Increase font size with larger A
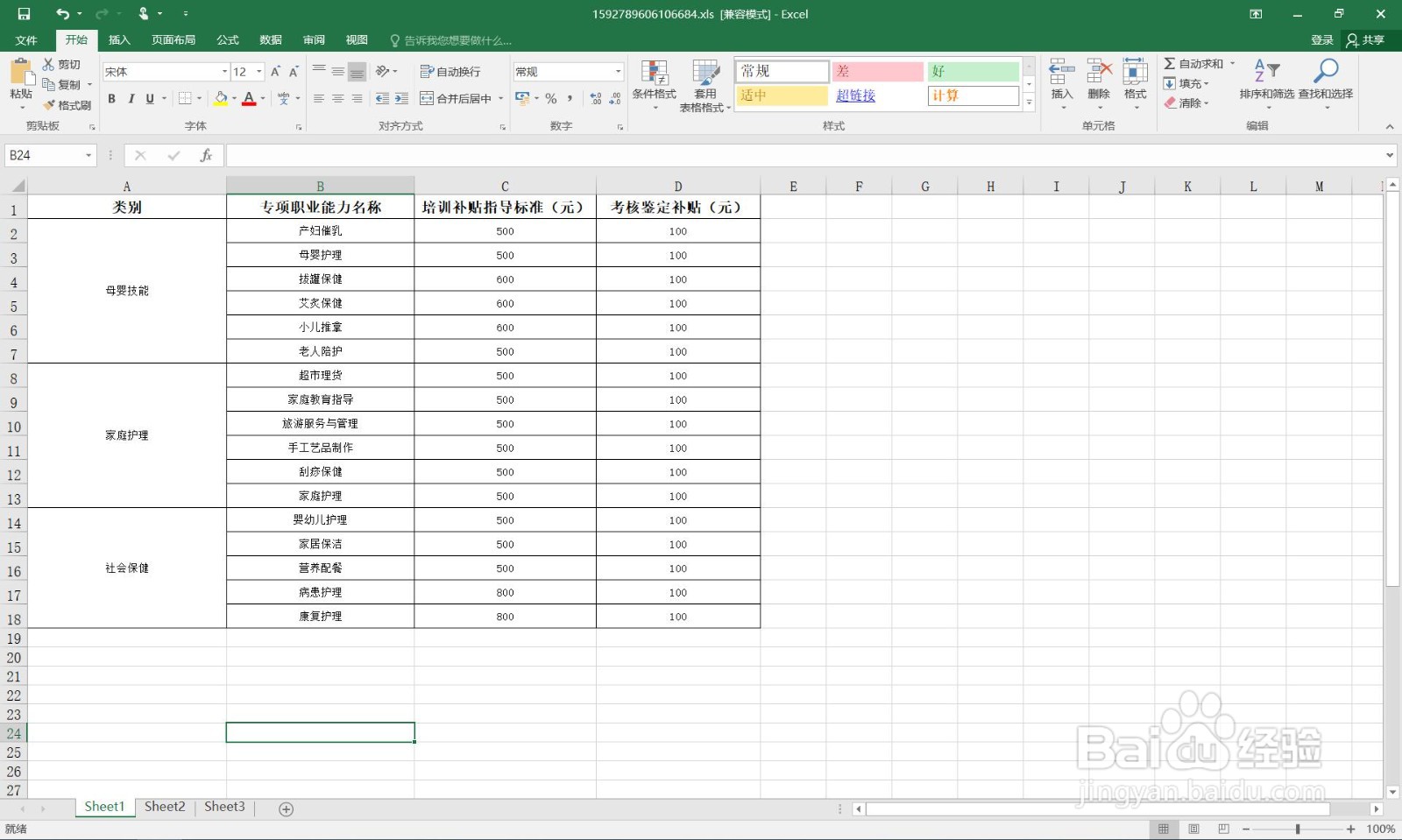The width and height of the screenshot is (1402, 840). click(275, 72)
